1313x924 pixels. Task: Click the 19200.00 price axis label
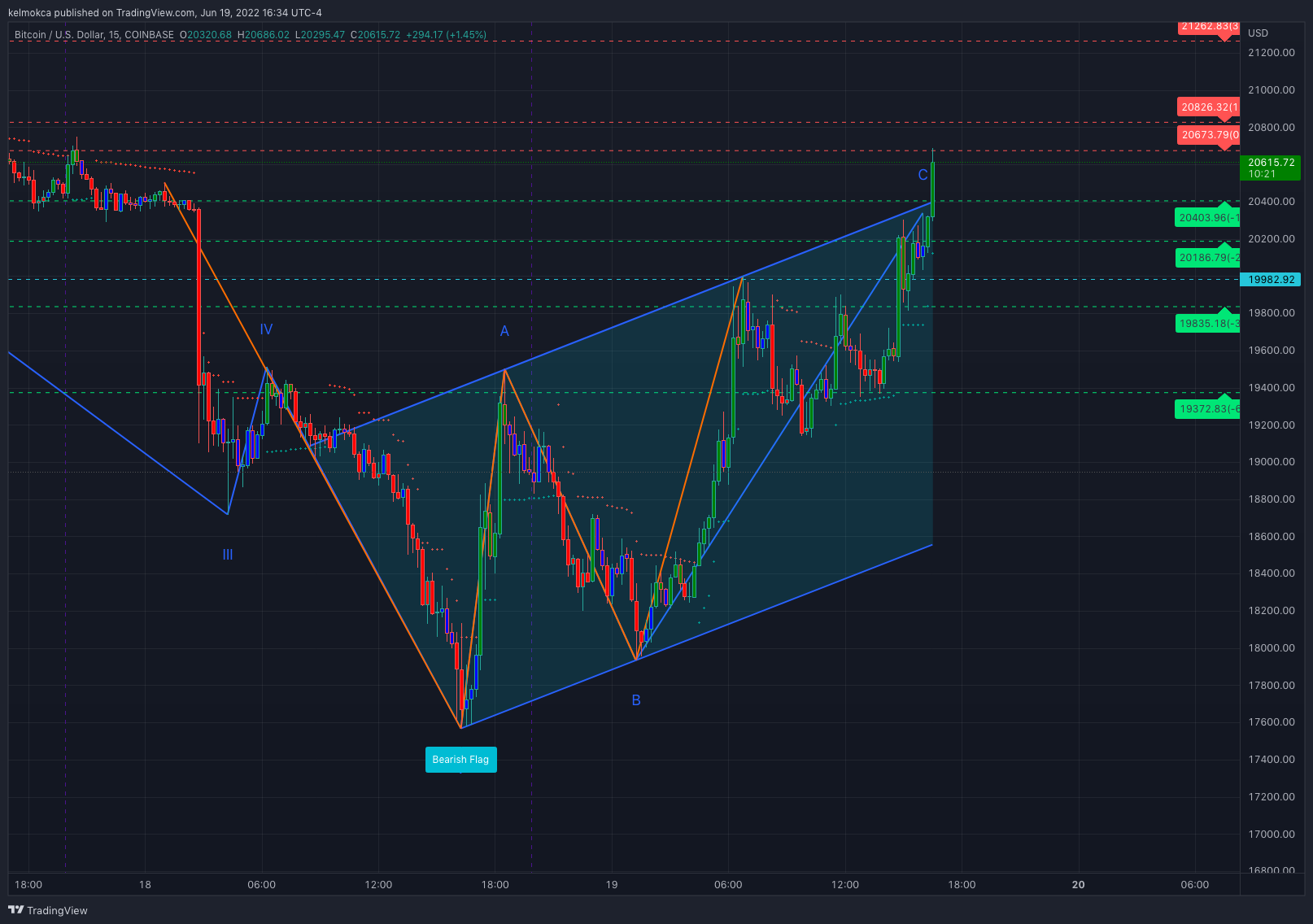point(1272,425)
